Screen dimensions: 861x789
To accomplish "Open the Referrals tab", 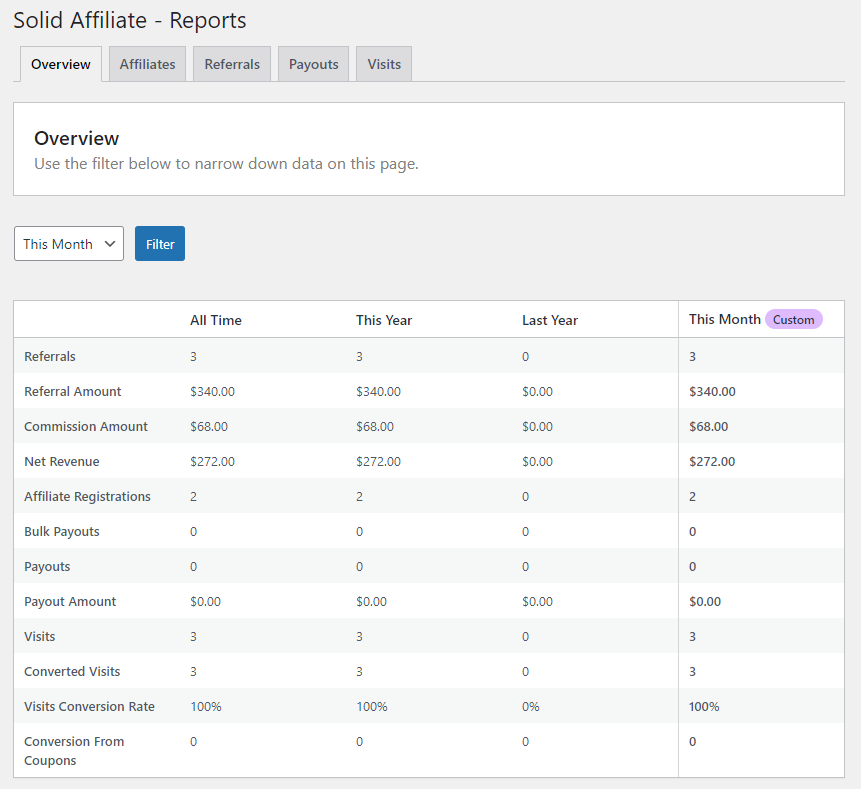I will point(231,63).
